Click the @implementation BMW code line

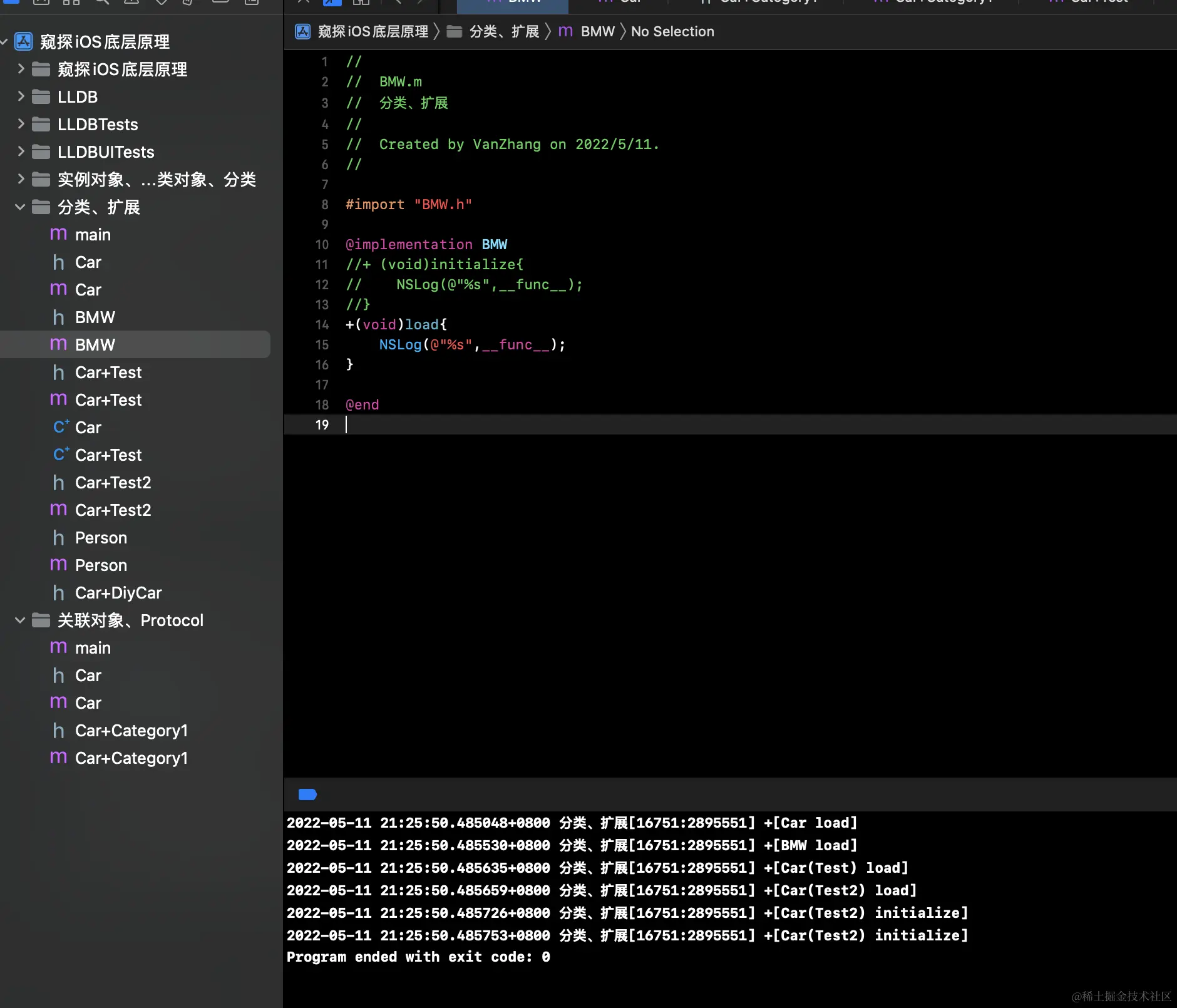[426, 244]
